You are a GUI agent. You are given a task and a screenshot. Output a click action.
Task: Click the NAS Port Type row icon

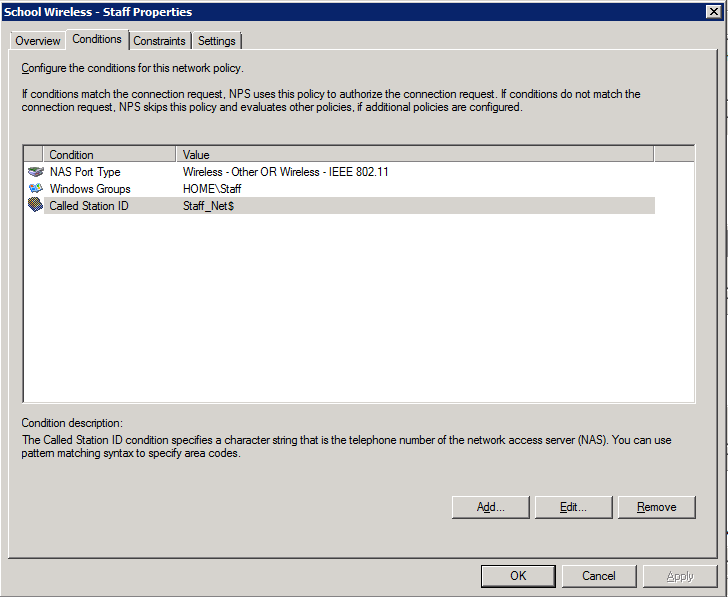[x=35, y=172]
